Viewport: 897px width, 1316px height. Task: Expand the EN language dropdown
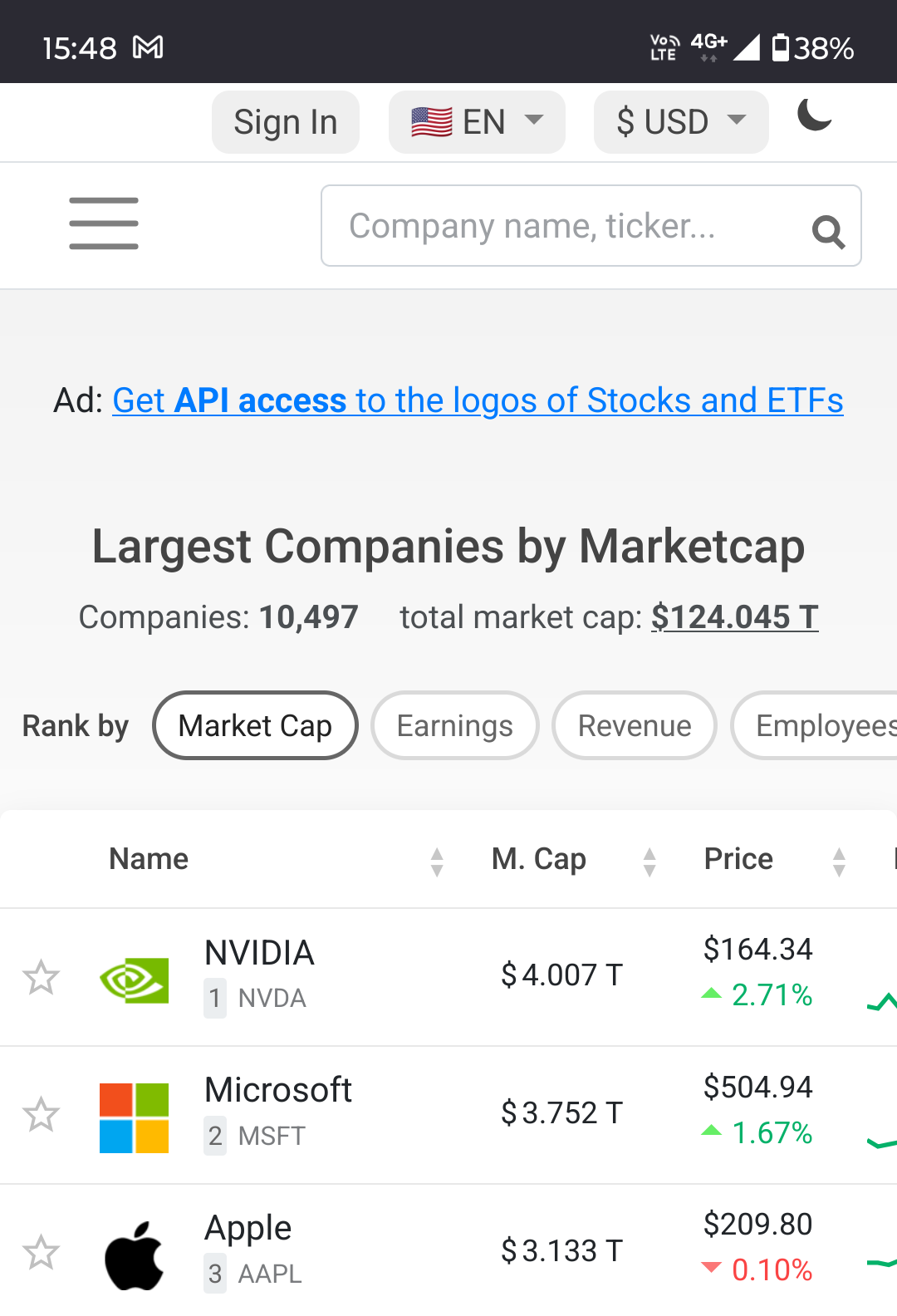tap(477, 122)
